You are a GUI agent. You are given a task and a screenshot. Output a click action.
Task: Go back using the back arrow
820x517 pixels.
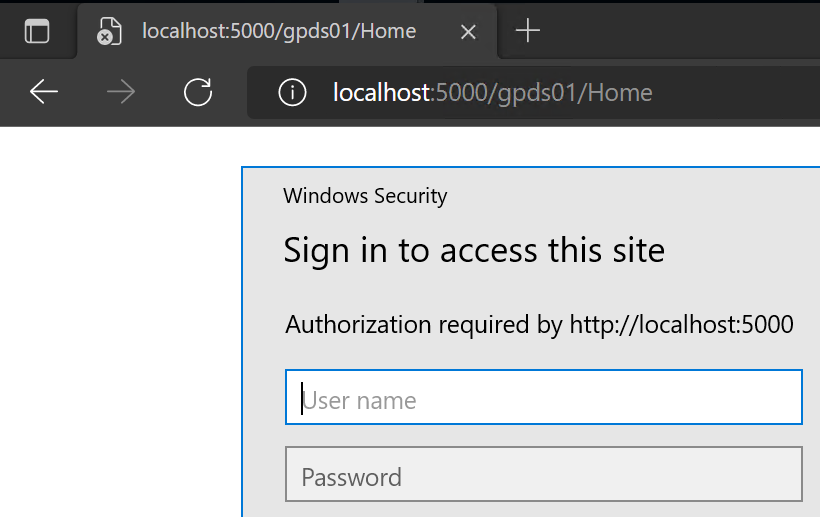[x=44, y=92]
